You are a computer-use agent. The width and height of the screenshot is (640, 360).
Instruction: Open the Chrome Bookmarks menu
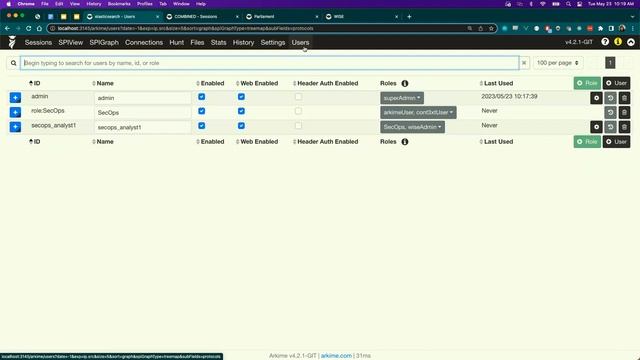(x=119, y=4)
